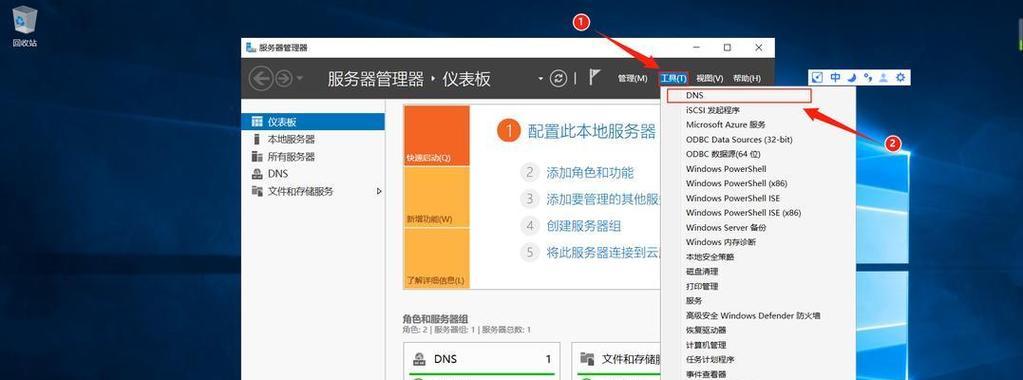Click the 所有服务器 sidebar icon
This screenshot has height=380, width=1023.
coord(256,157)
